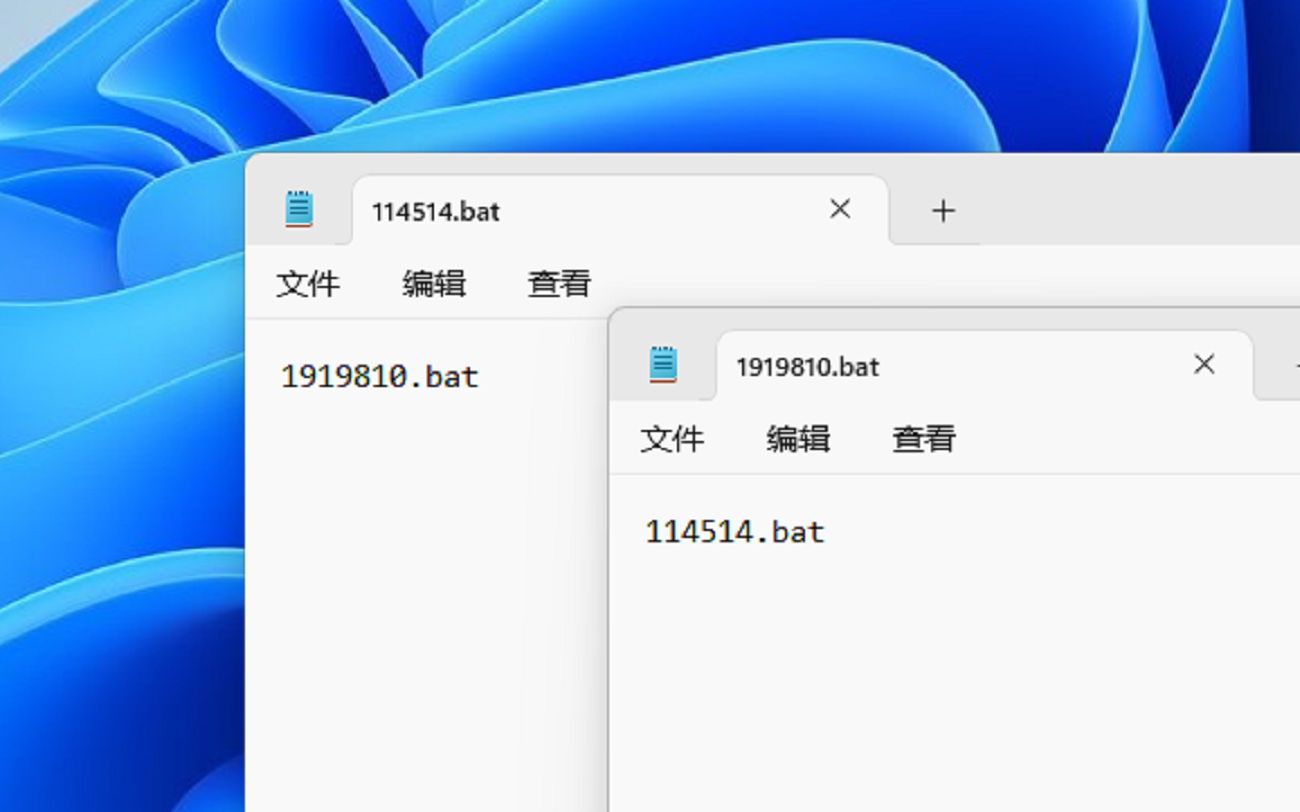1300x812 pixels.
Task: Open the 文件 menu in the front Notepad window
Action: pyautogui.click(x=672, y=438)
